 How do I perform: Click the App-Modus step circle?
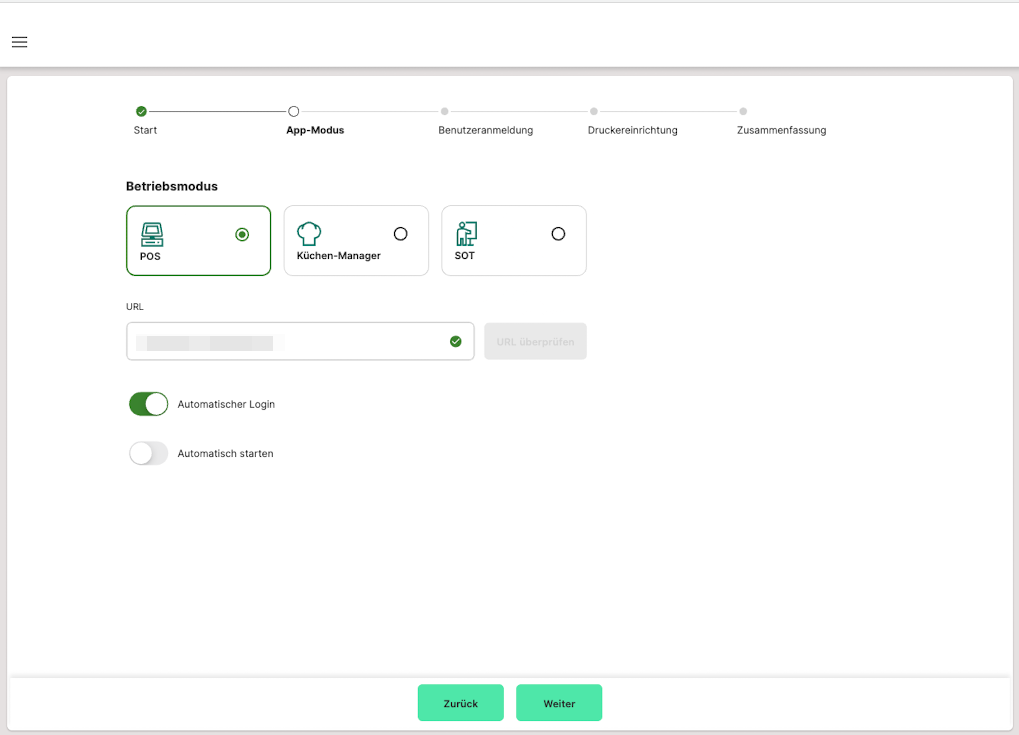coord(293,111)
